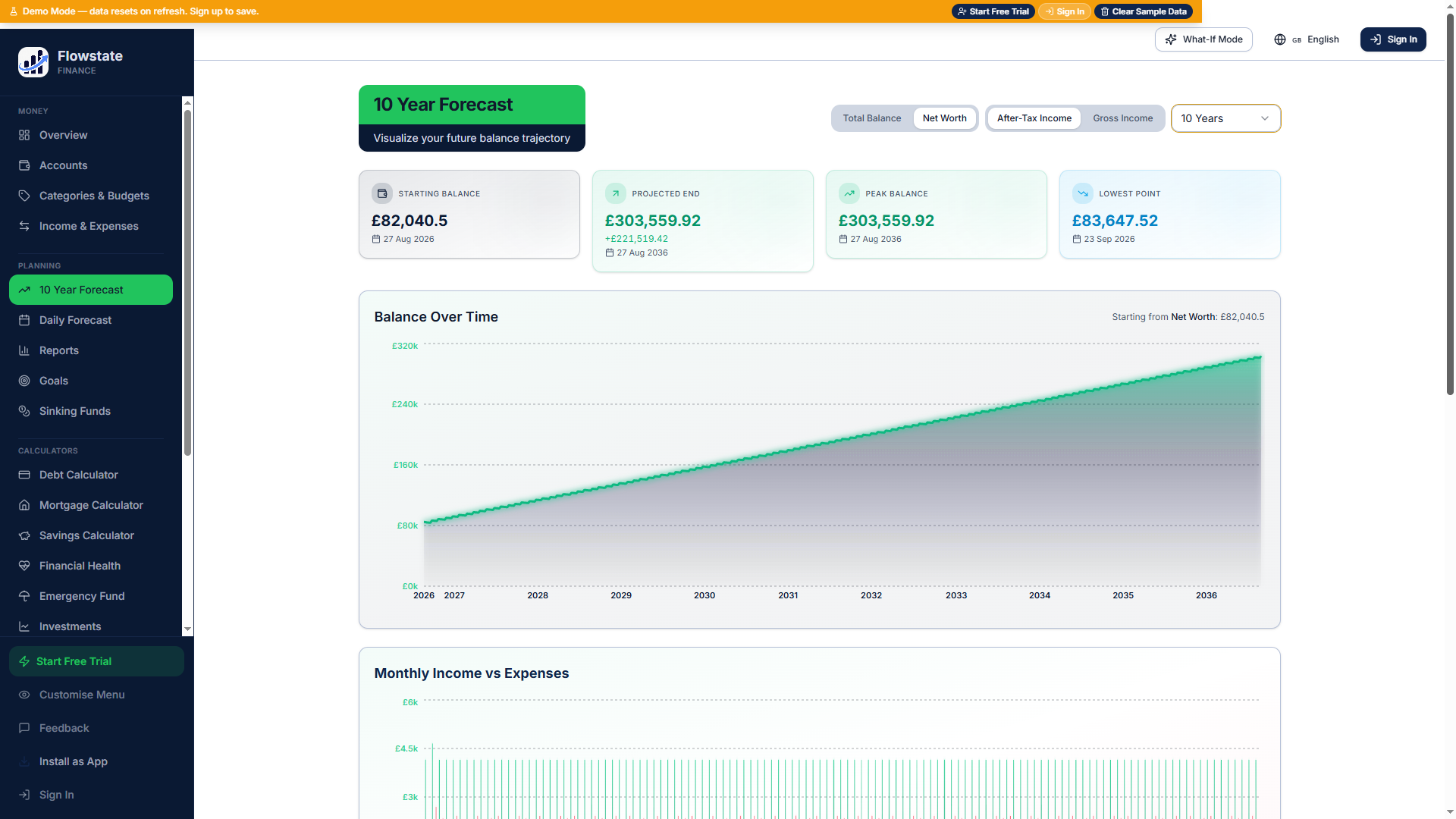Click sidebar scrollbar down arrow
Image resolution: width=1456 pixels, height=819 pixels.
coord(187,629)
